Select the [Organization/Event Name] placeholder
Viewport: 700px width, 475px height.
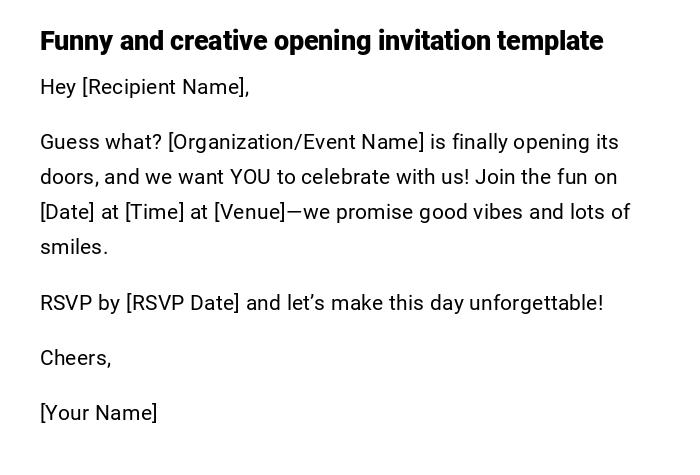pyautogui.click(x=296, y=142)
